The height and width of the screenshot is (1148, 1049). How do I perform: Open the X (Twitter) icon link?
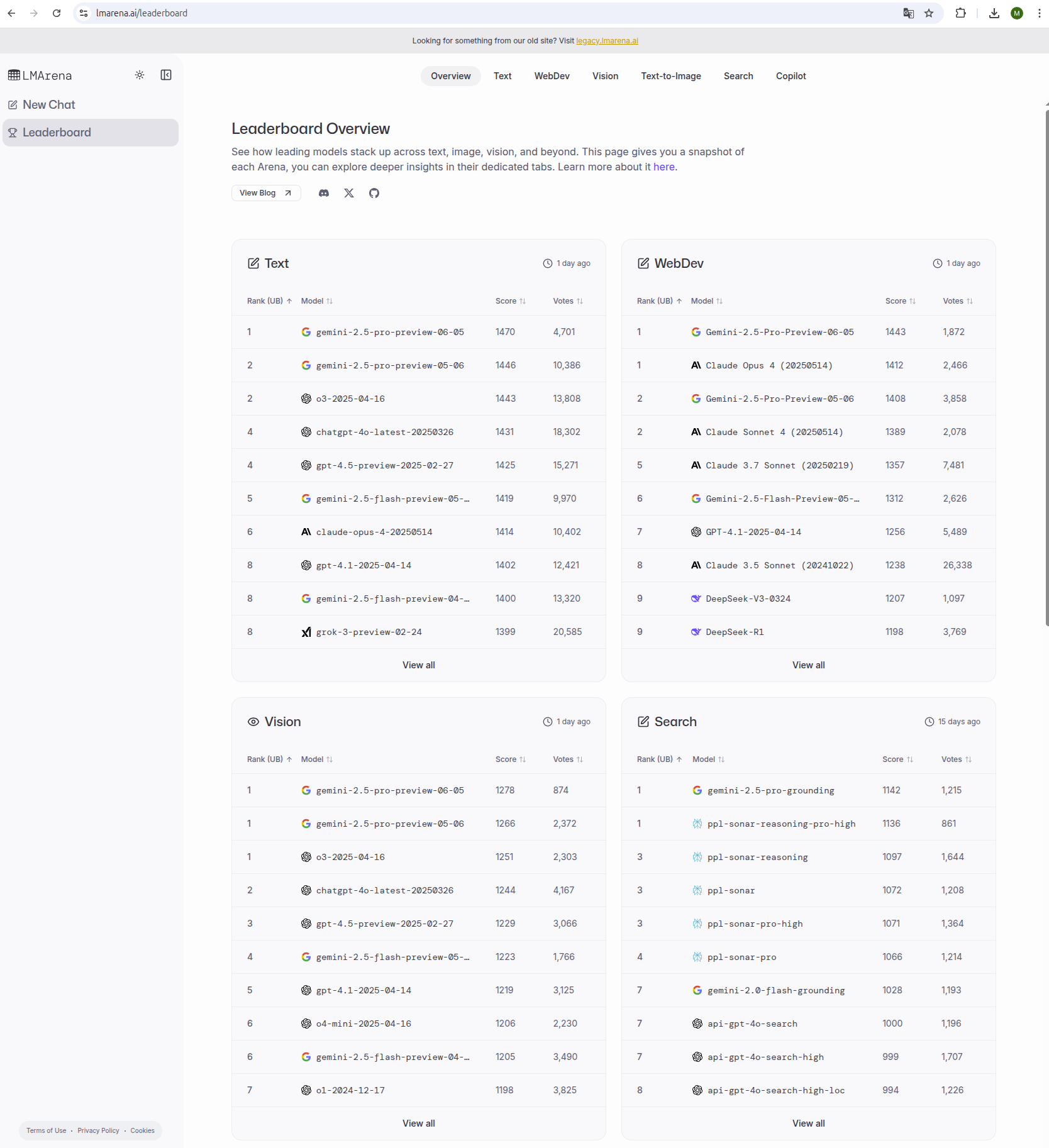[349, 193]
